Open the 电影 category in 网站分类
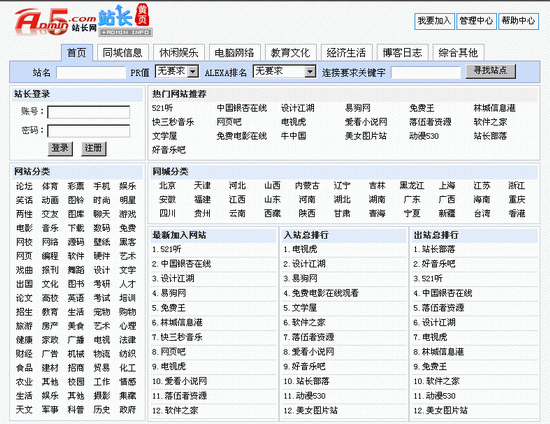 click(x=24, y=228)
